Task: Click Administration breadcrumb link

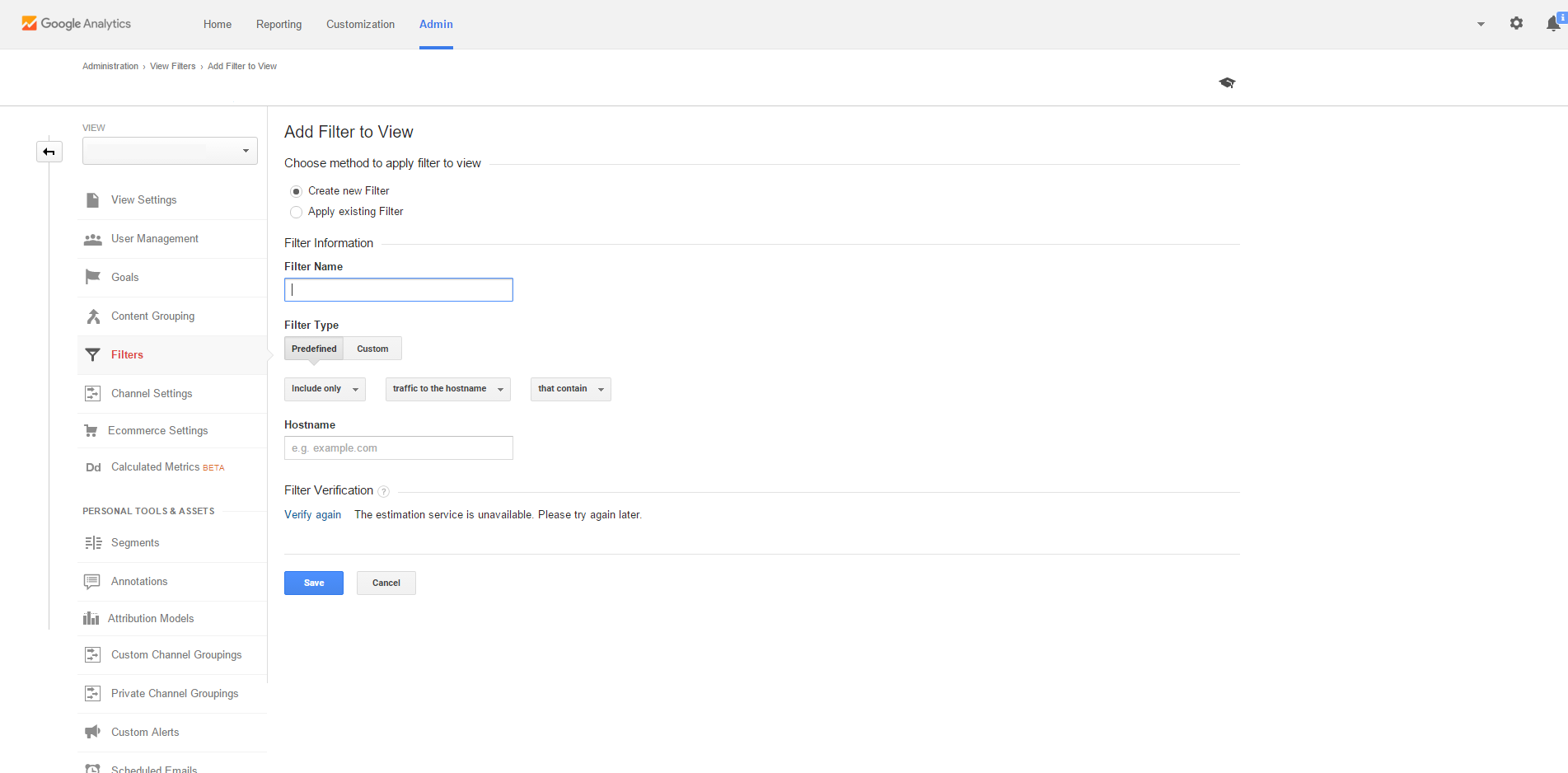Action: 110,66
